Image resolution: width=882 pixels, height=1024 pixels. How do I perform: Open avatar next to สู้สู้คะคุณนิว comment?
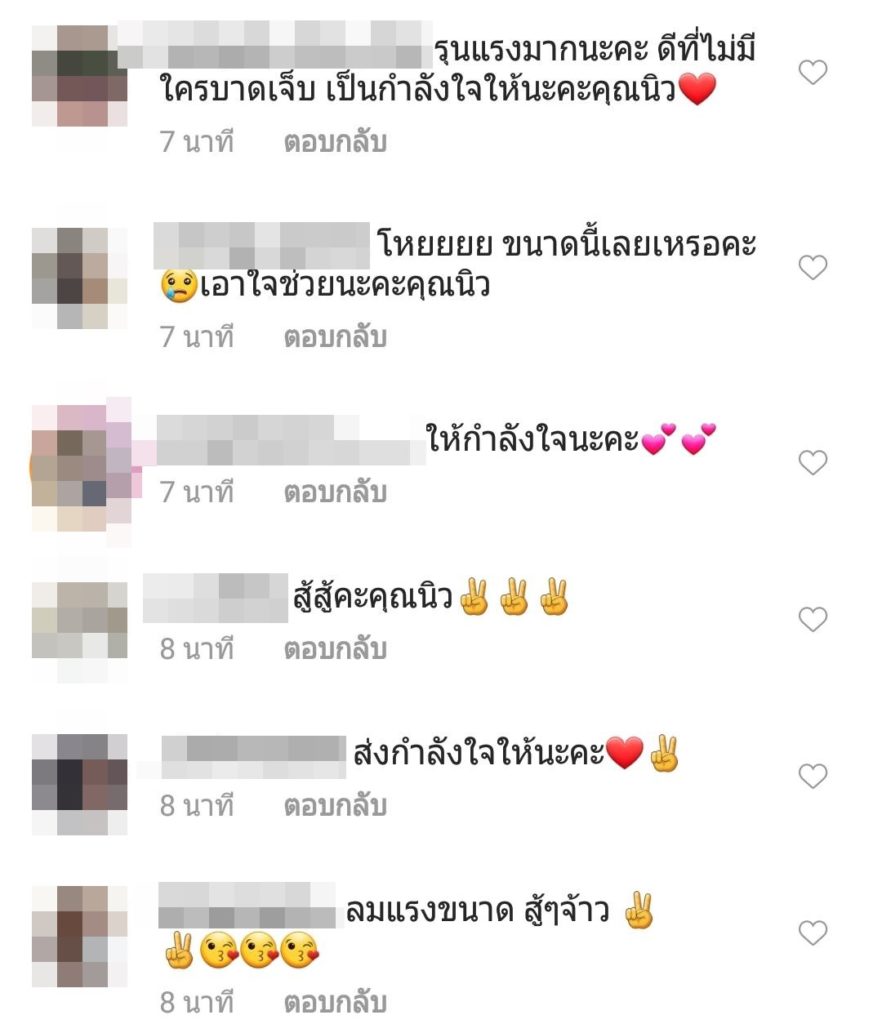point(80,627)
